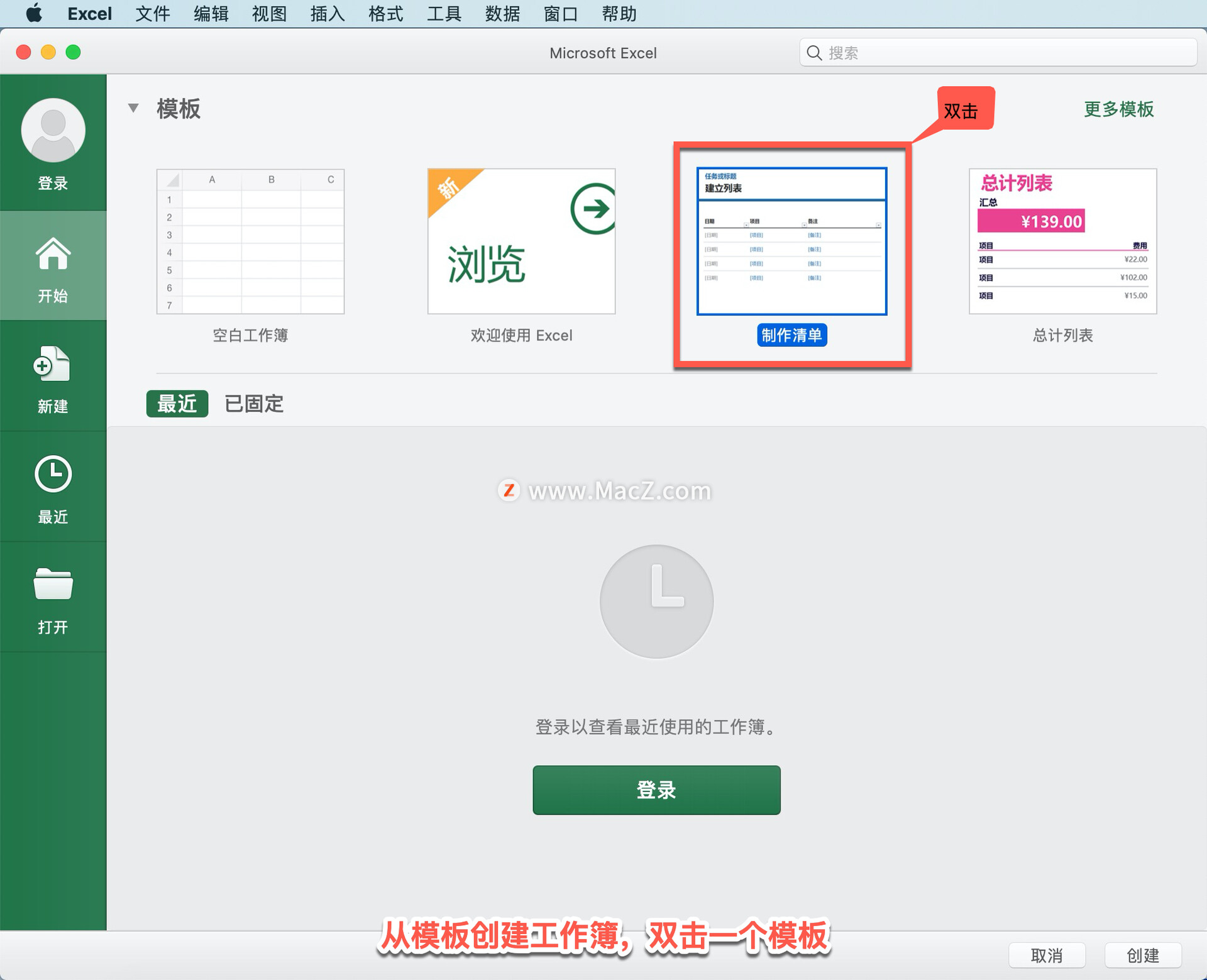Open the 文件 menu
1207x980 pixels.
coord(153,13)
